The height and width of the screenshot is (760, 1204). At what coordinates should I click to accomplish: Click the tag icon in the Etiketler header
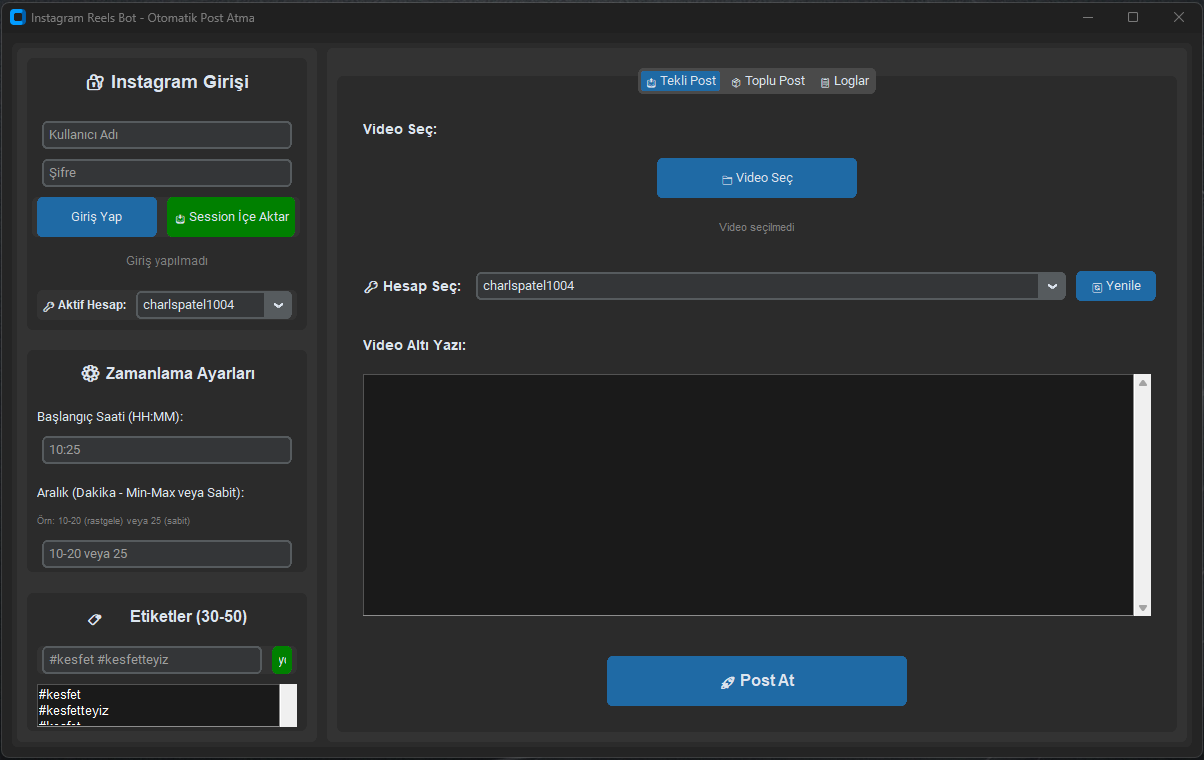[x=96, y=618]
